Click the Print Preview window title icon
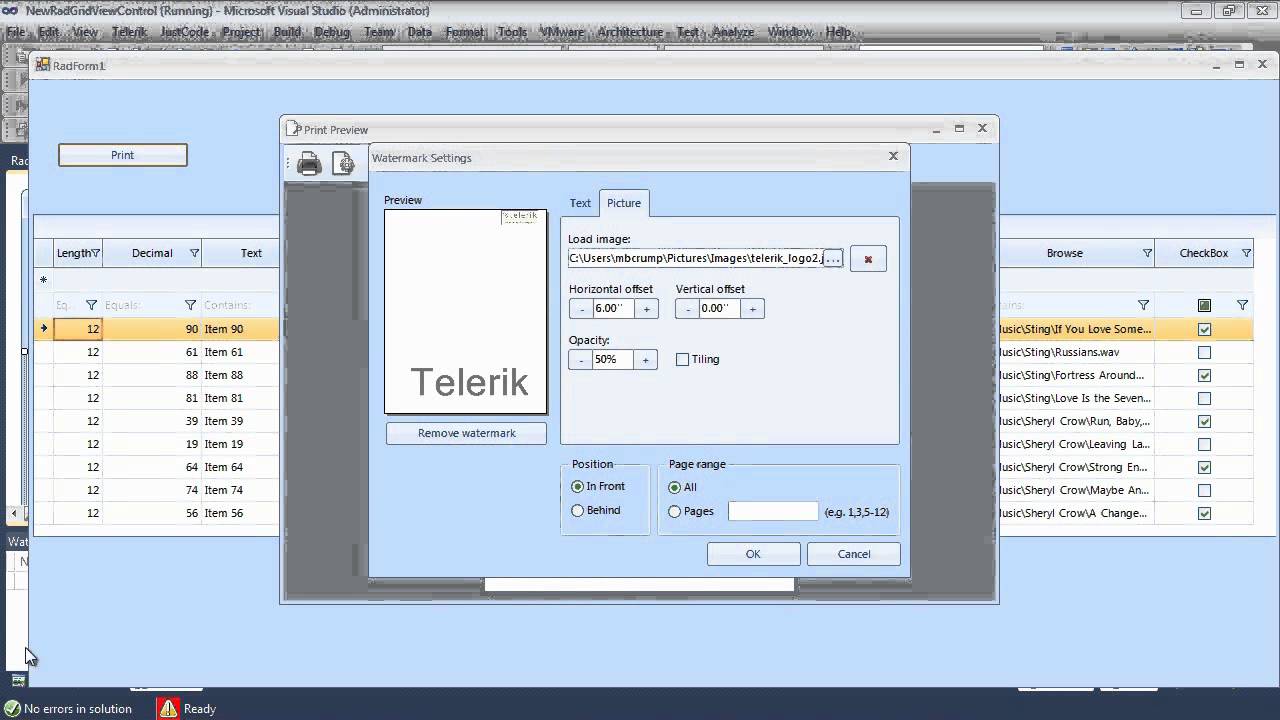1280x720 pixels. click(293, 129)
